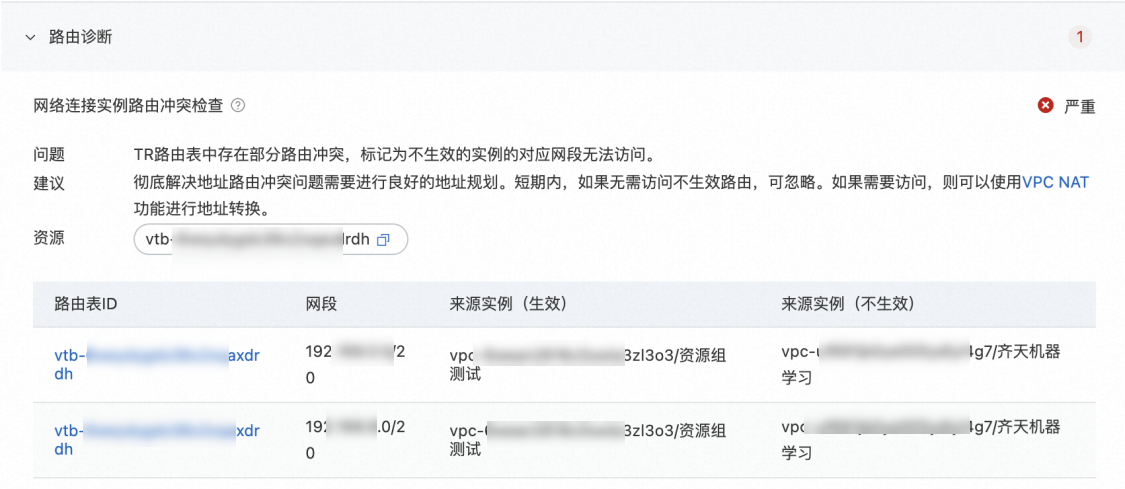Click the vtb resource tag under 资源
The width and height of the screenshot is (1125, 489).
point(258,240)
